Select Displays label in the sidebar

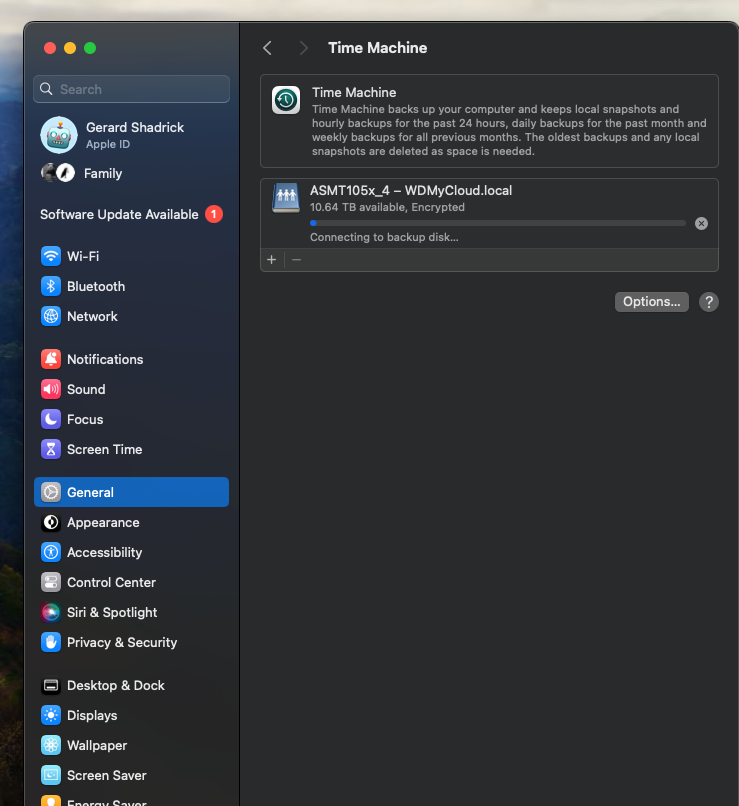(x=92, y=716)
